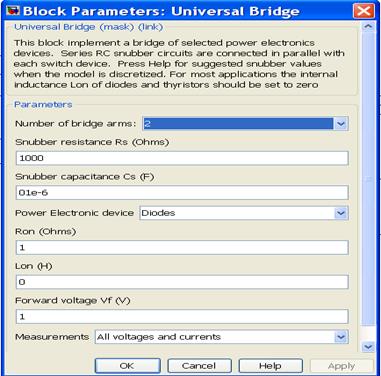Click the scrollbar down arrow
The height and width of the screenshot is (376, 381).
[368, 347]
